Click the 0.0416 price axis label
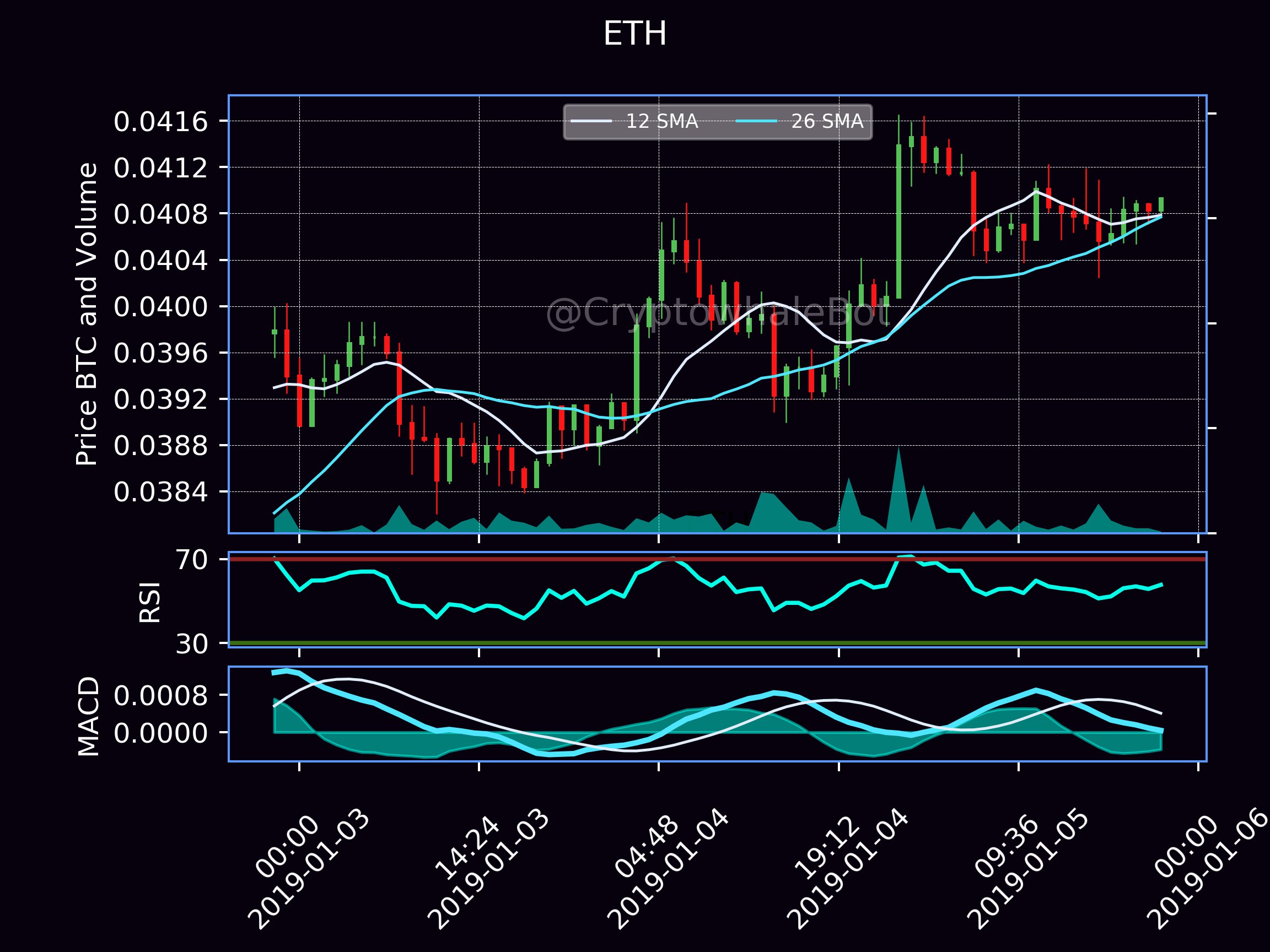Image resolution: width=1270 pixels, height=952 pixels. [160, 122]
